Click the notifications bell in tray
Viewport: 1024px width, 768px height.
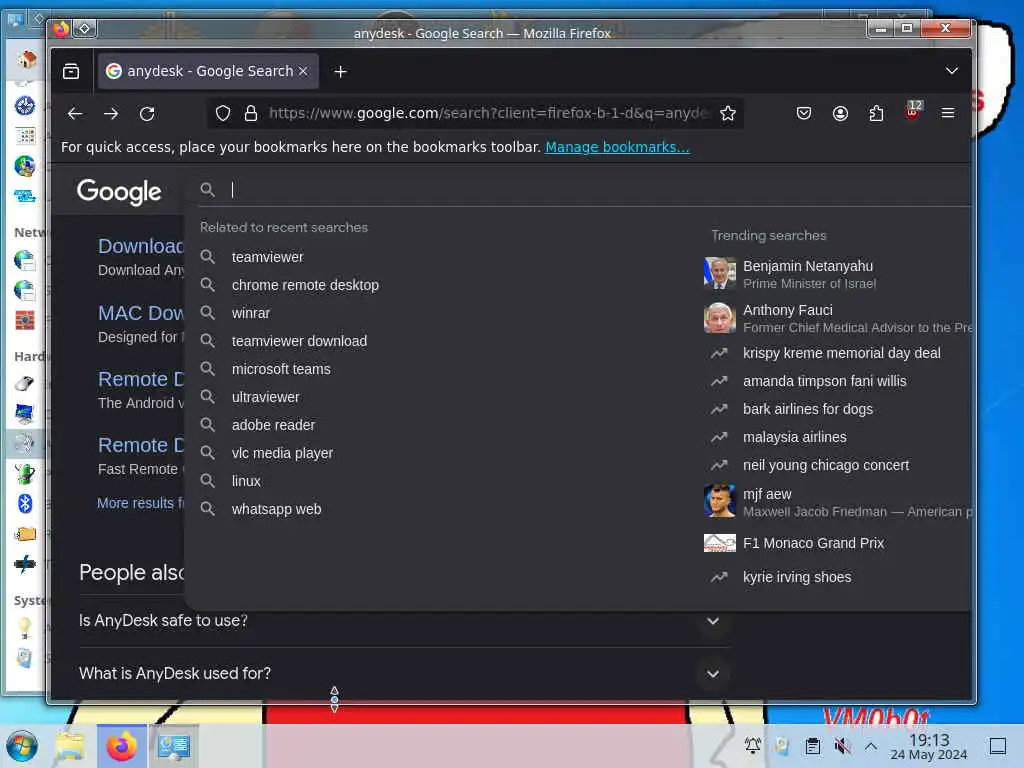pyautogui.click(x=753, y=745)
